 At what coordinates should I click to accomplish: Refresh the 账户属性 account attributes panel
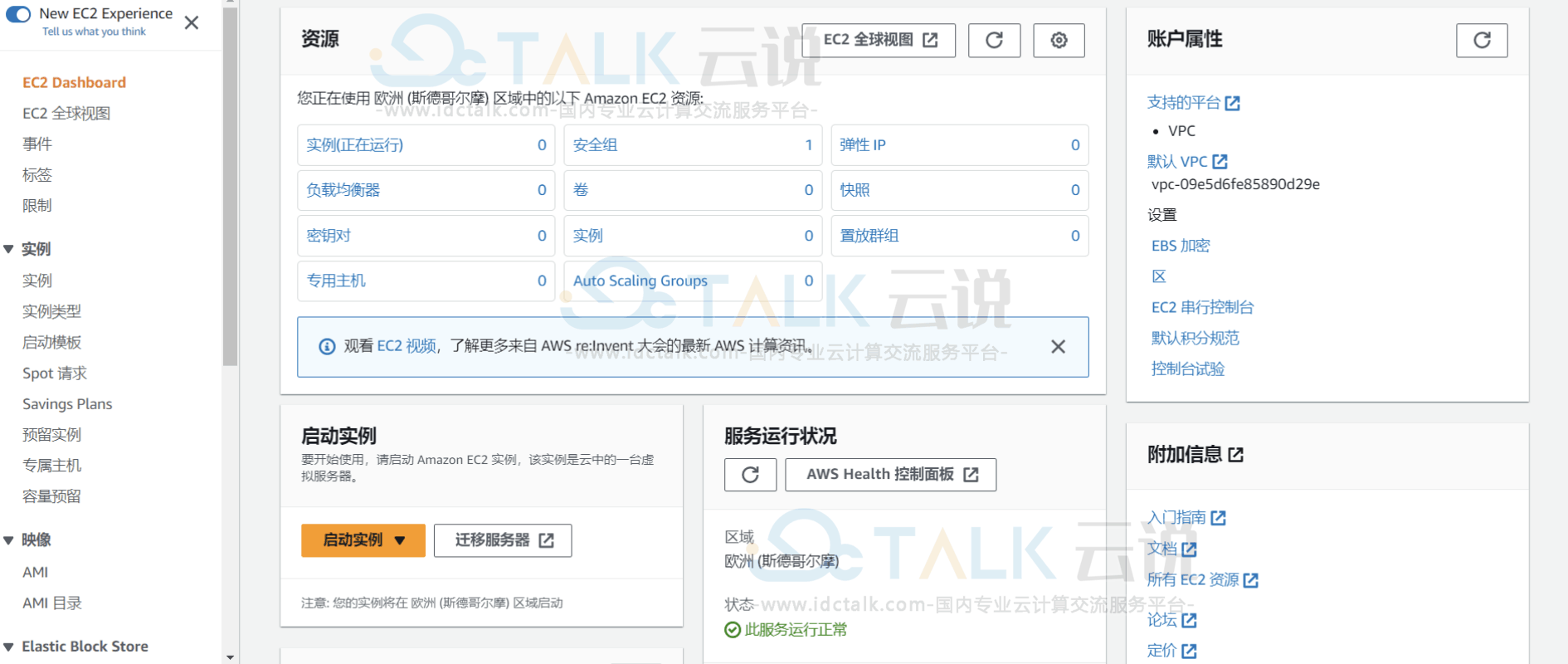[x=1482, y=40]
